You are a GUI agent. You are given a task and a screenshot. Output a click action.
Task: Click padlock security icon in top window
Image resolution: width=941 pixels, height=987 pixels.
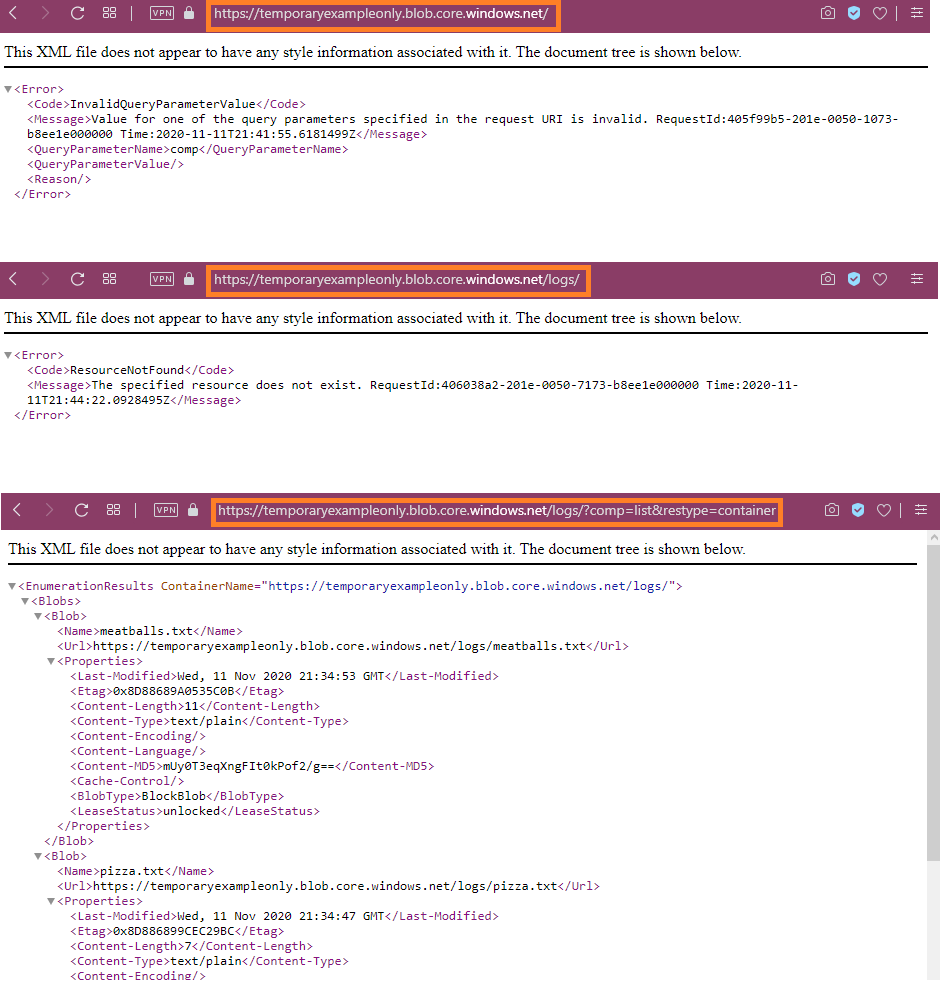point(189,13)
